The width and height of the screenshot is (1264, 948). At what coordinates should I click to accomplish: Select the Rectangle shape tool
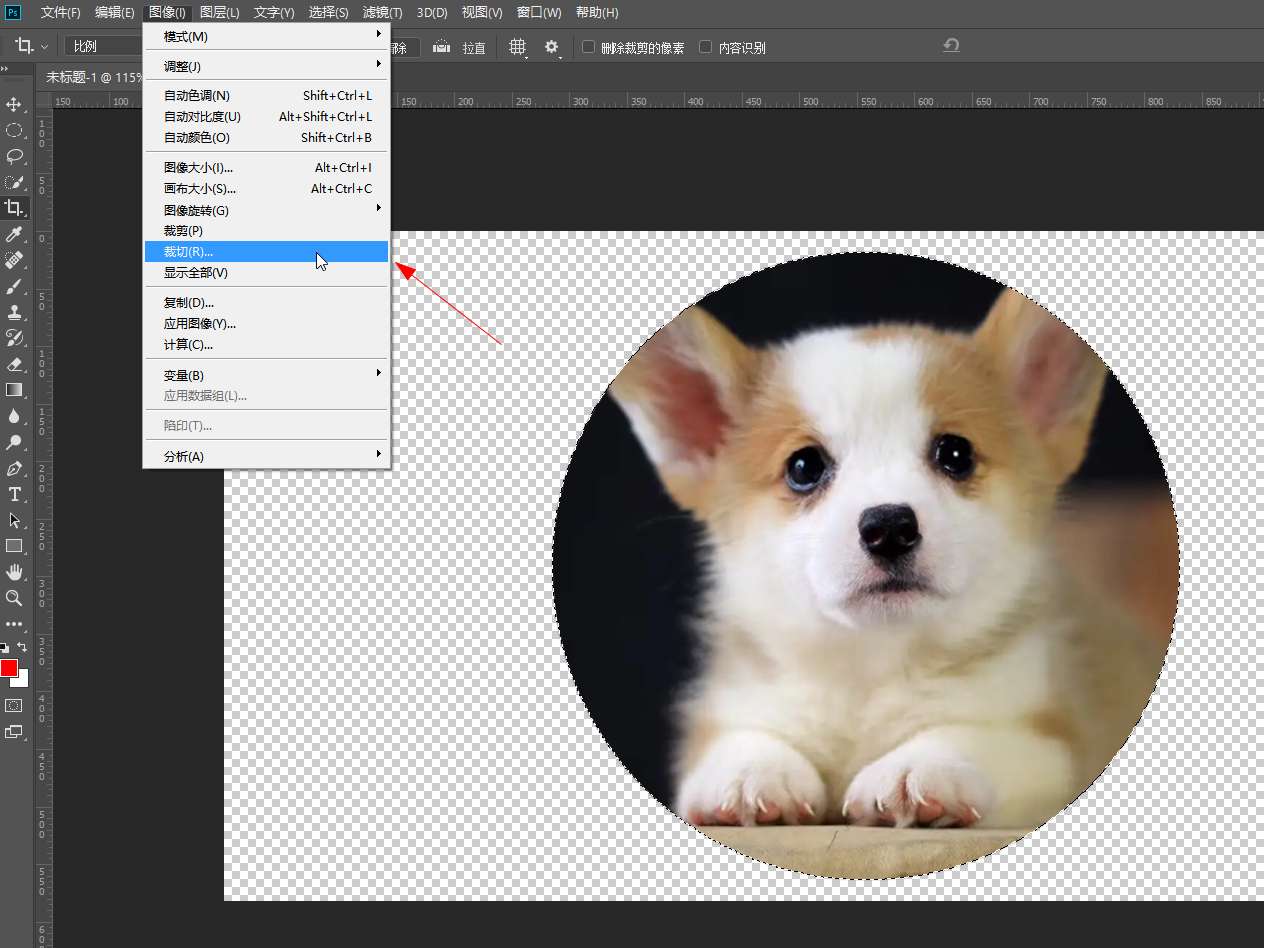pyautogui.click(x=14, y=546)
